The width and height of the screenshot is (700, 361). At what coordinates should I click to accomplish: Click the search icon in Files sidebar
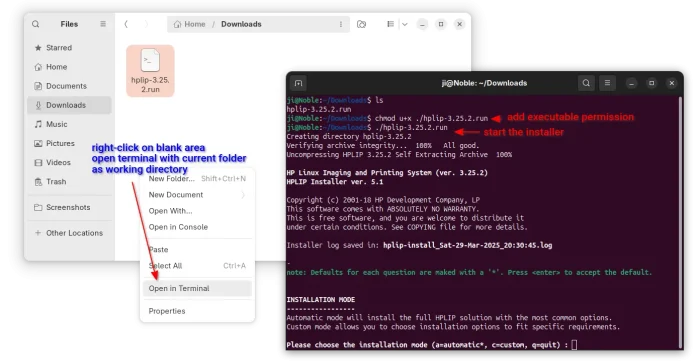[x=36, y=24]
